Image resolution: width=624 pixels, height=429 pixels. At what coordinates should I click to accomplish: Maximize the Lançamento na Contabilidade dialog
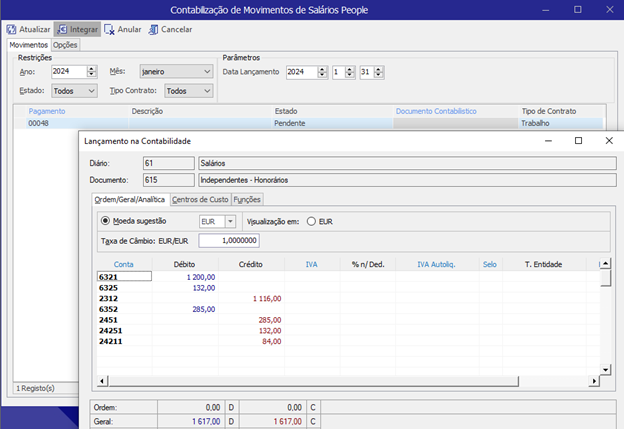(x=578, y=141)
